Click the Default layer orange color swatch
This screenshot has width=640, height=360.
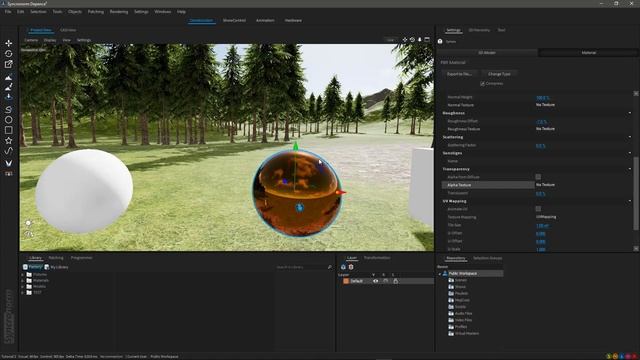[346, 281]
